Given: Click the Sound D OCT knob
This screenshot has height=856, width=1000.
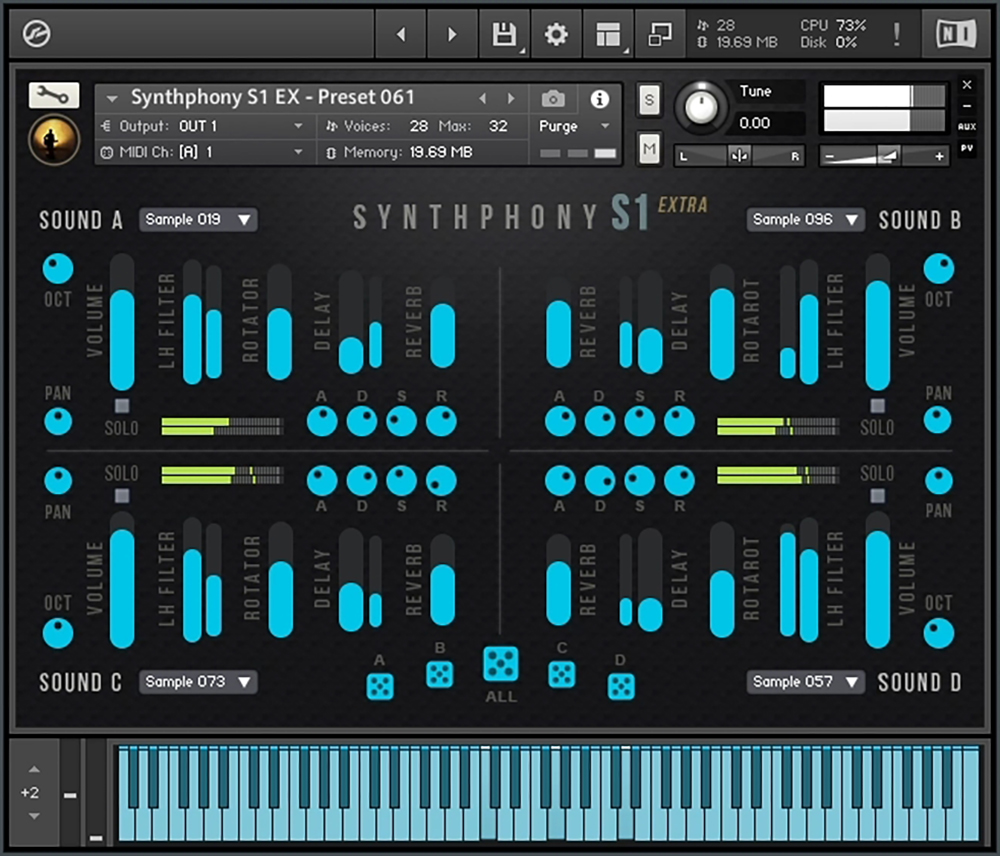Looking at the screenshot, I should pos(939,633).
